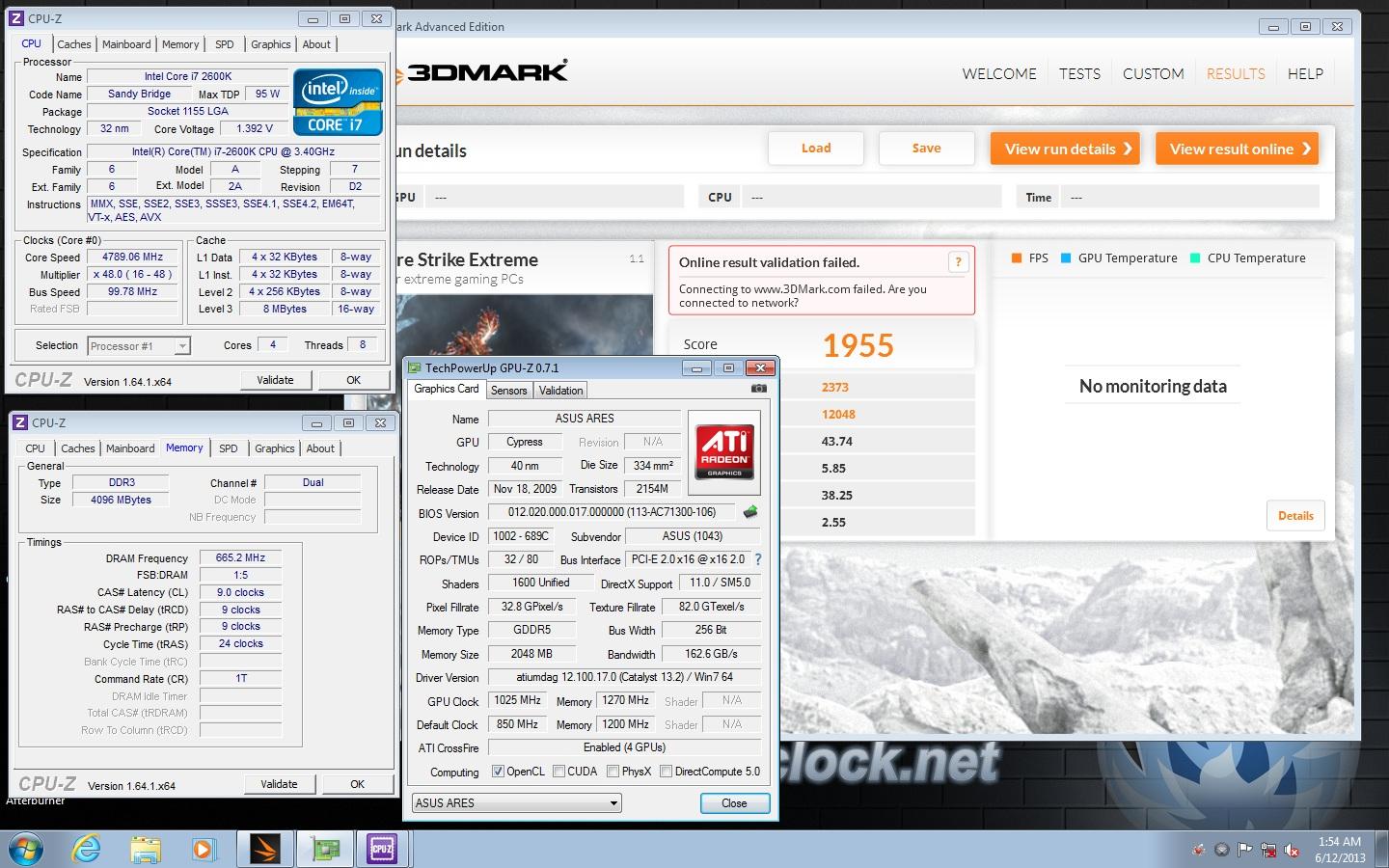
Task: Click the taskbar clock showing 1:54 AM
Action: click(x=1340, y=842)
